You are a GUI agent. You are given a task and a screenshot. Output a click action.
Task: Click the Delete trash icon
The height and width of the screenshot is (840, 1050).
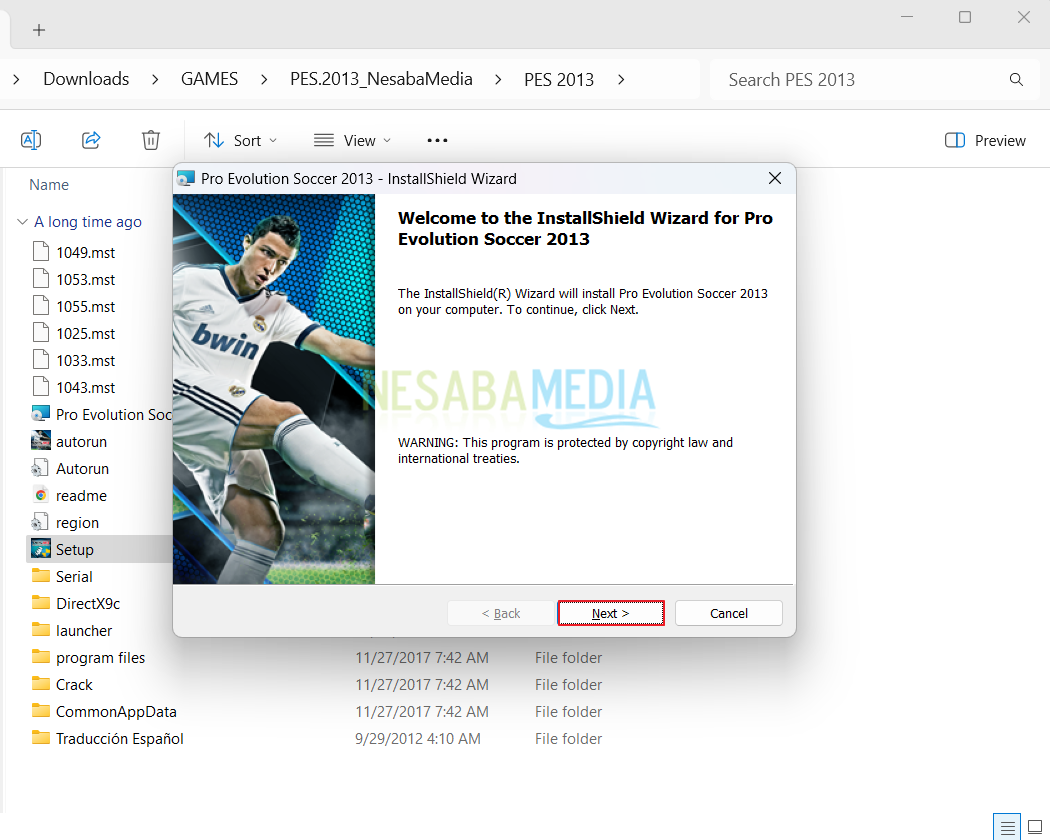[151, 140]
